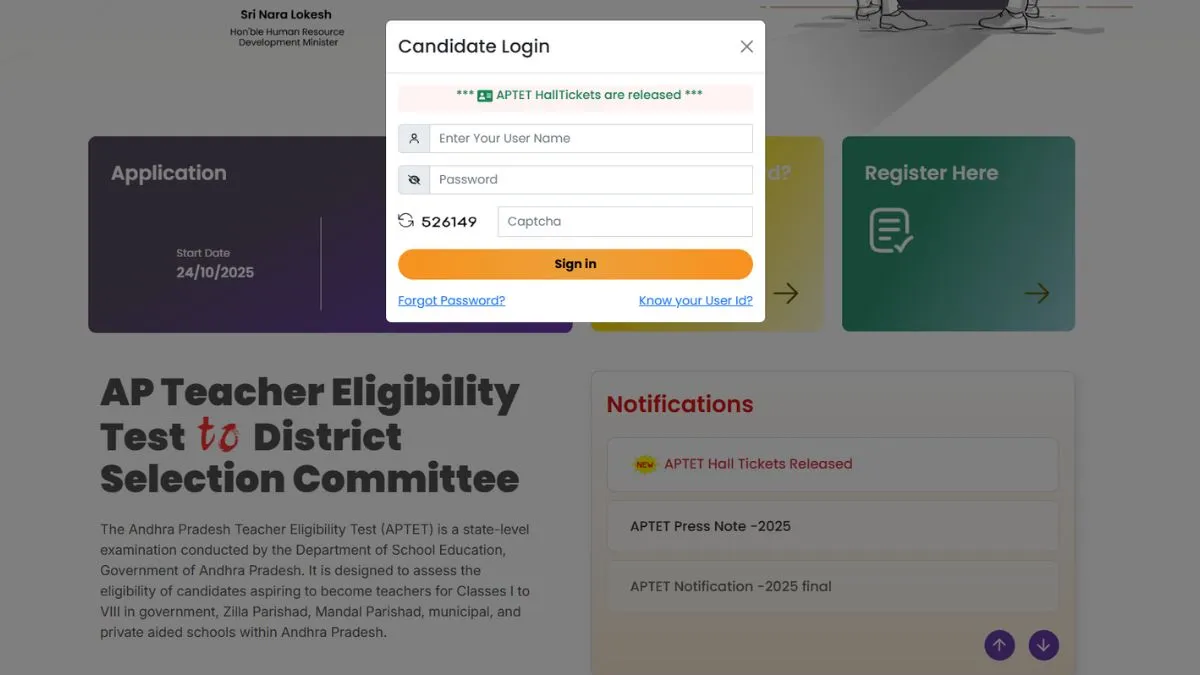Click the arrow on the green Register Here card
1200x675 pixels.
pyautogui.click(x=1037, y=293)
